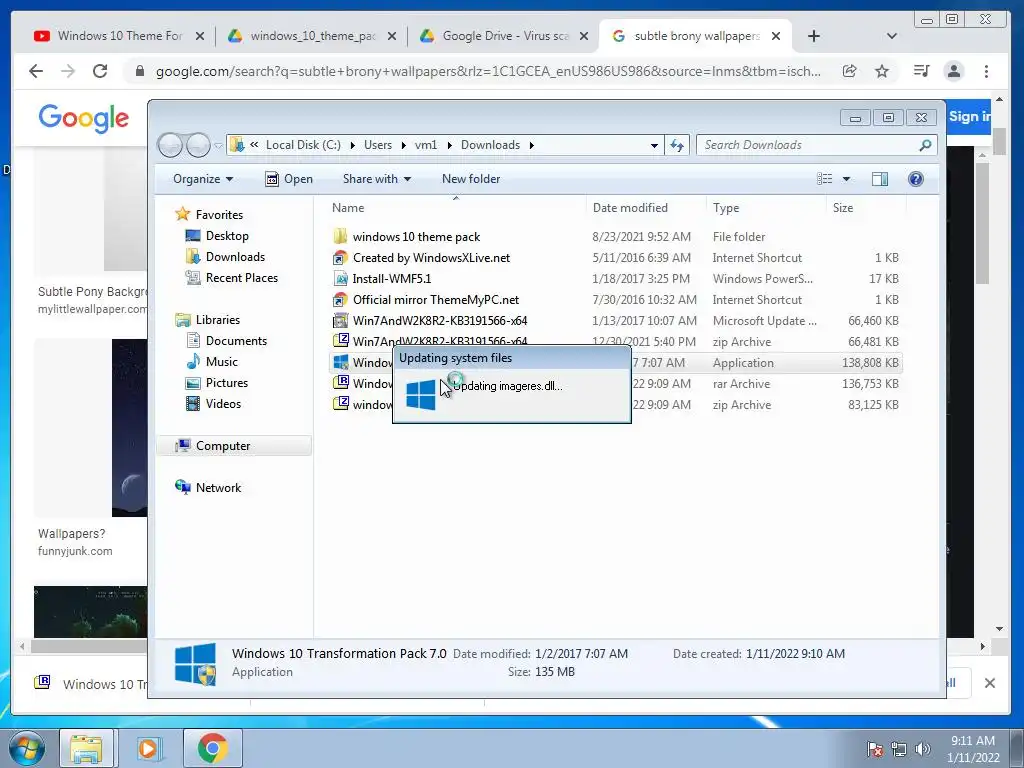Click vm1 in the breadcrumb path
Screen dimensions: 1024x768
click(426, 145)
